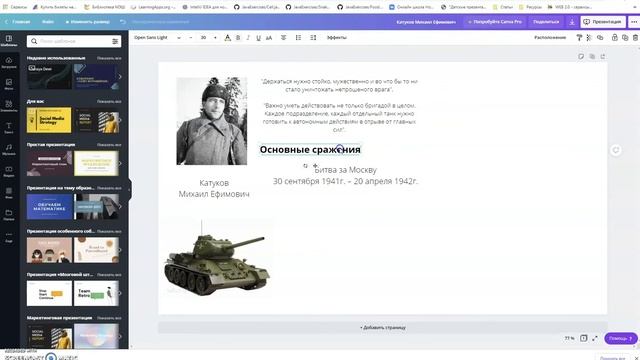
Task: Click the copy style paint roller icon
Action: pyautogui.click(x=579, y=38)
